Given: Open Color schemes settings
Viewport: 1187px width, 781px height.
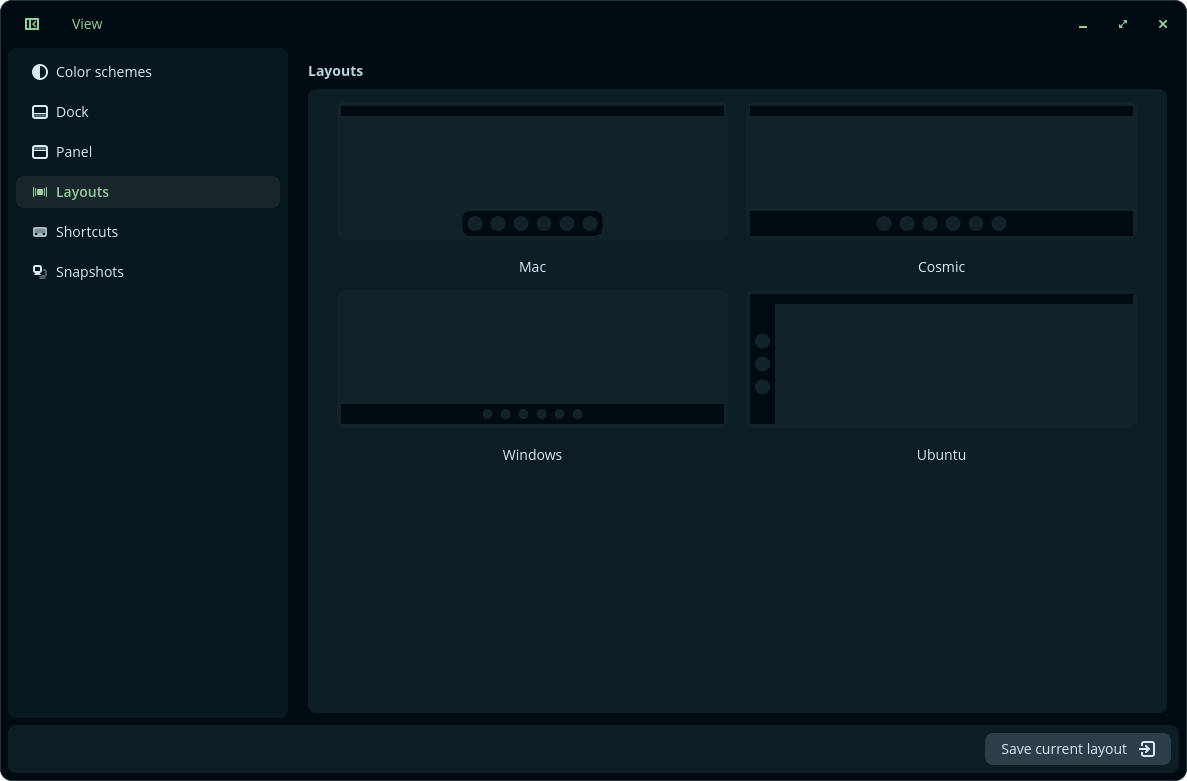Looking at the screenshot, I should point(148,72).
